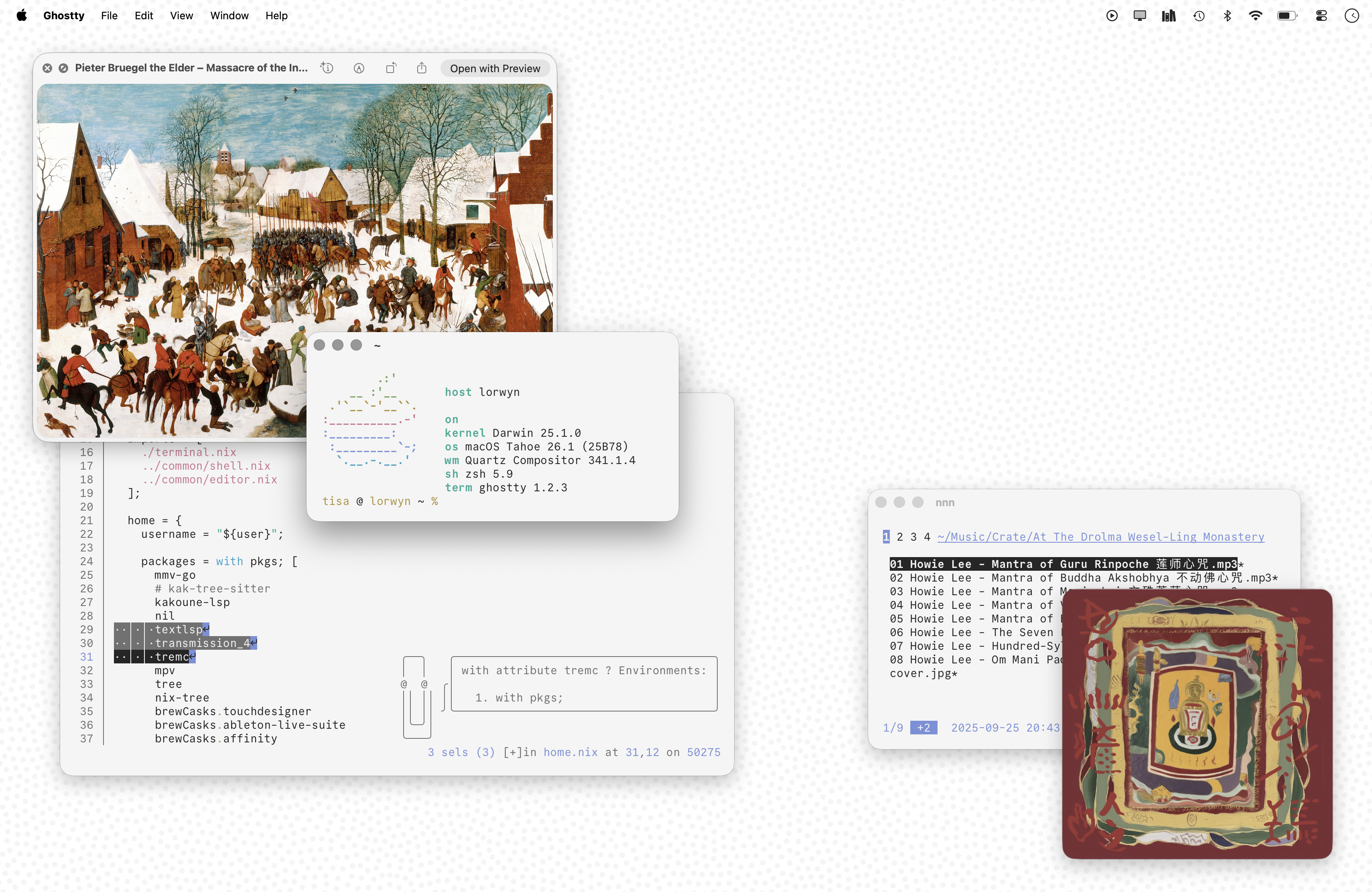Viewport: 1372px width, 892px height.
Task: Open Markup tool in Quick Look
Action: pyautogui.click(x=359, y=68)
